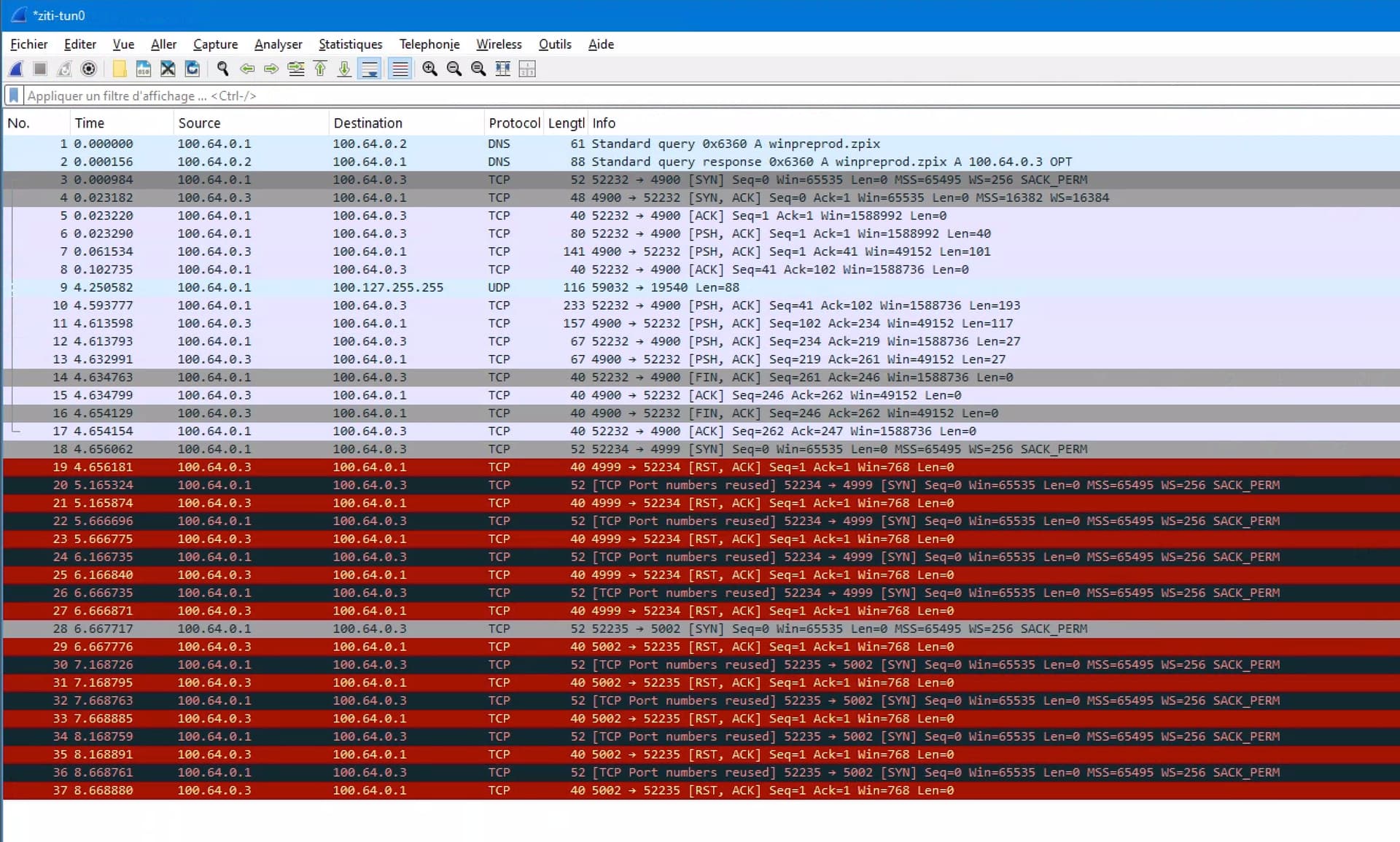Save the capture file

tap(144, 69)
